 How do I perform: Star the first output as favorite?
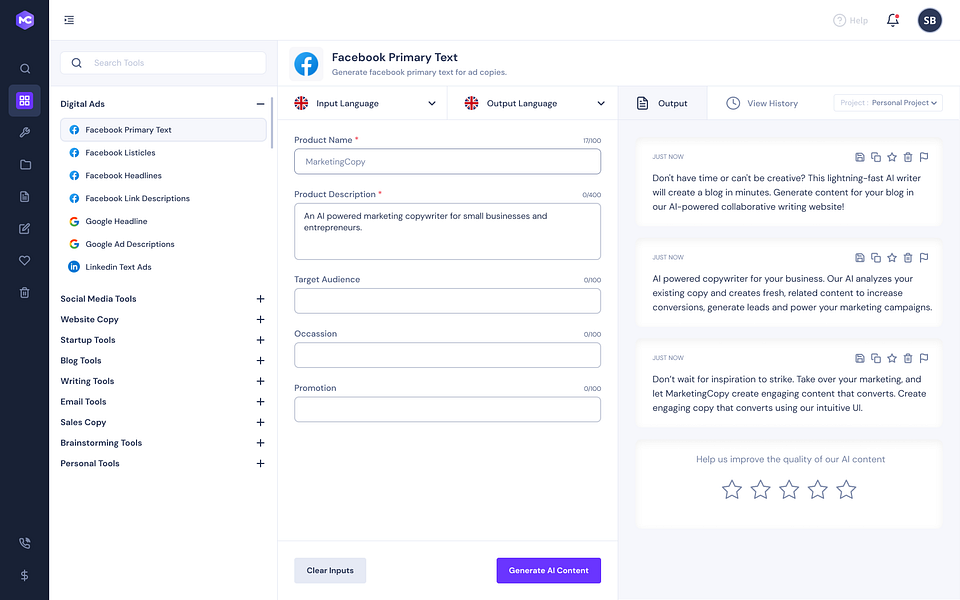[892, 157]
